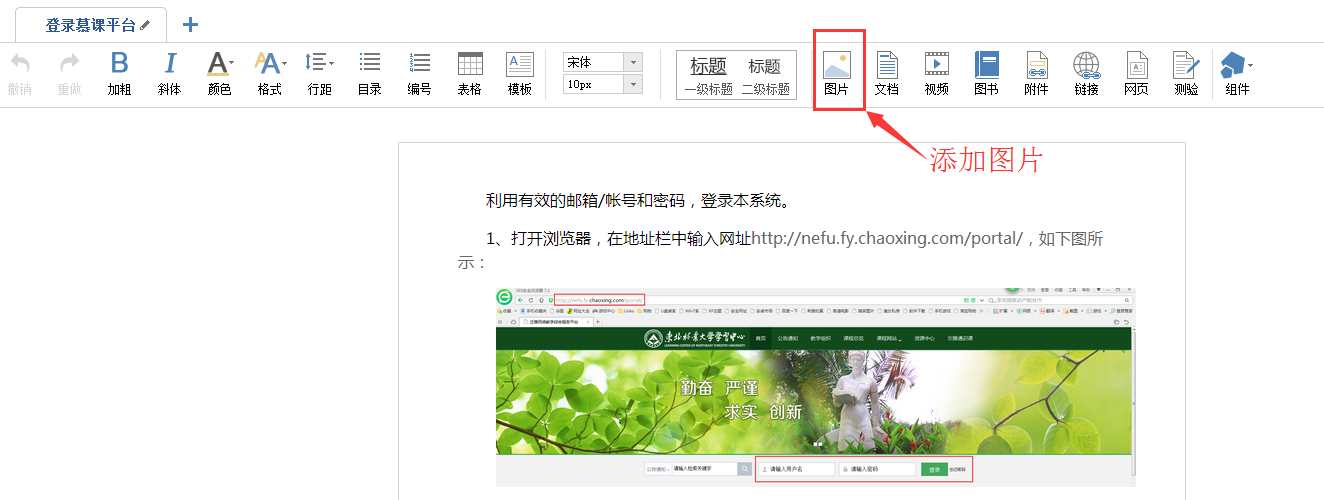Click the Picture (图片) insert icon
The width and height of the screenshot is (1324, 500).
837,65
